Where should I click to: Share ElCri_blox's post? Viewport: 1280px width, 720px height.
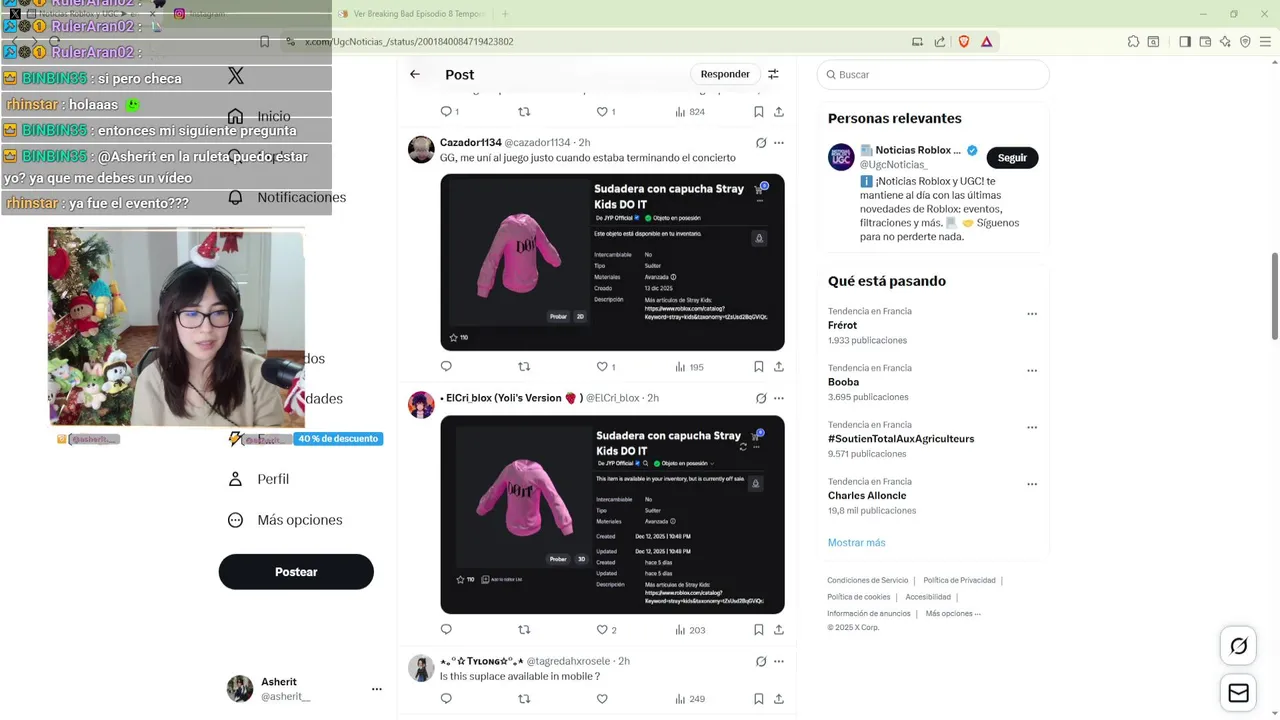[779, 630]
